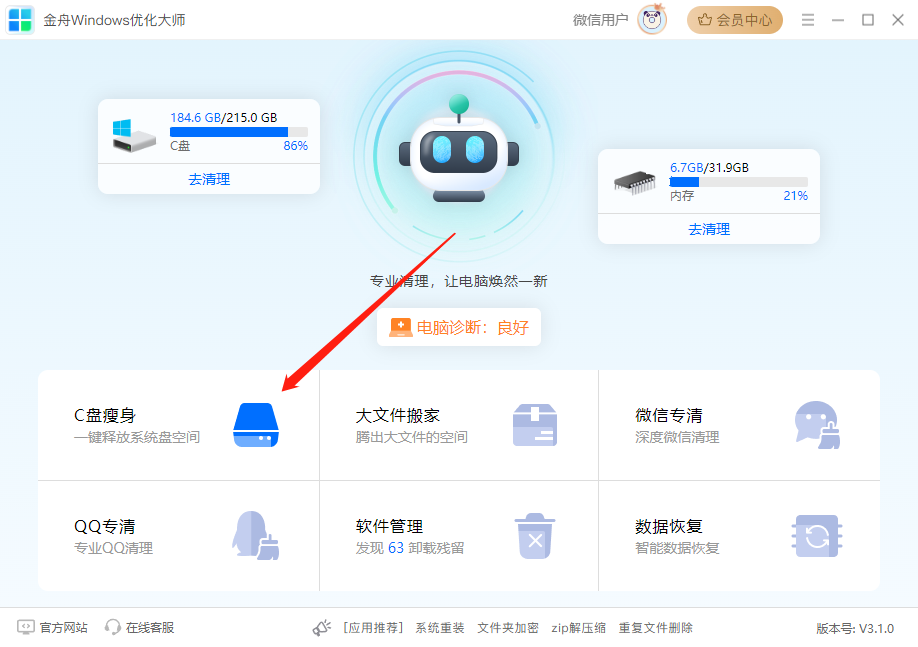Click the user avatar panda icon
The height and width of the screenshot is (647, 918).
(x=652, y=20)
